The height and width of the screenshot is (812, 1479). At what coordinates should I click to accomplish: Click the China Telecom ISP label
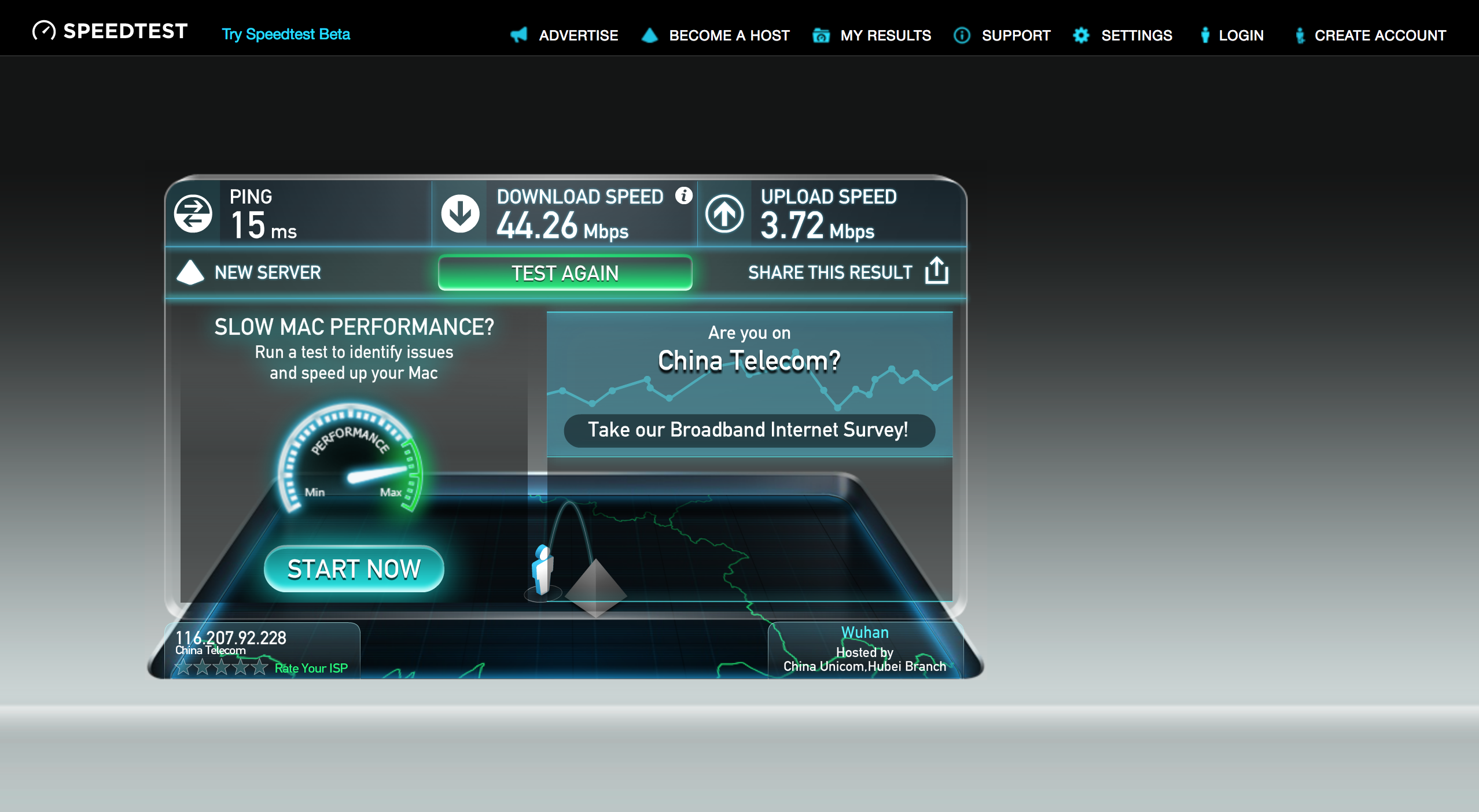(x=211, y=651)
